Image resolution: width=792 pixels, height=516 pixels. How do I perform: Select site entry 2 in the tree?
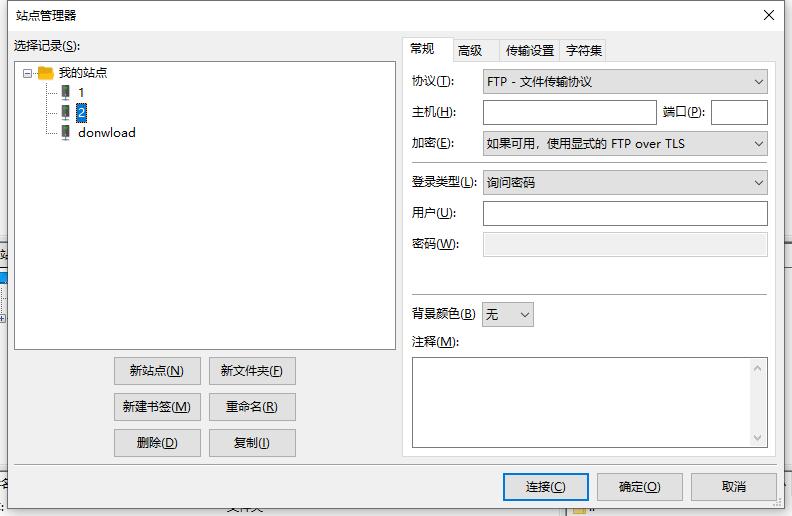(81, 112)
